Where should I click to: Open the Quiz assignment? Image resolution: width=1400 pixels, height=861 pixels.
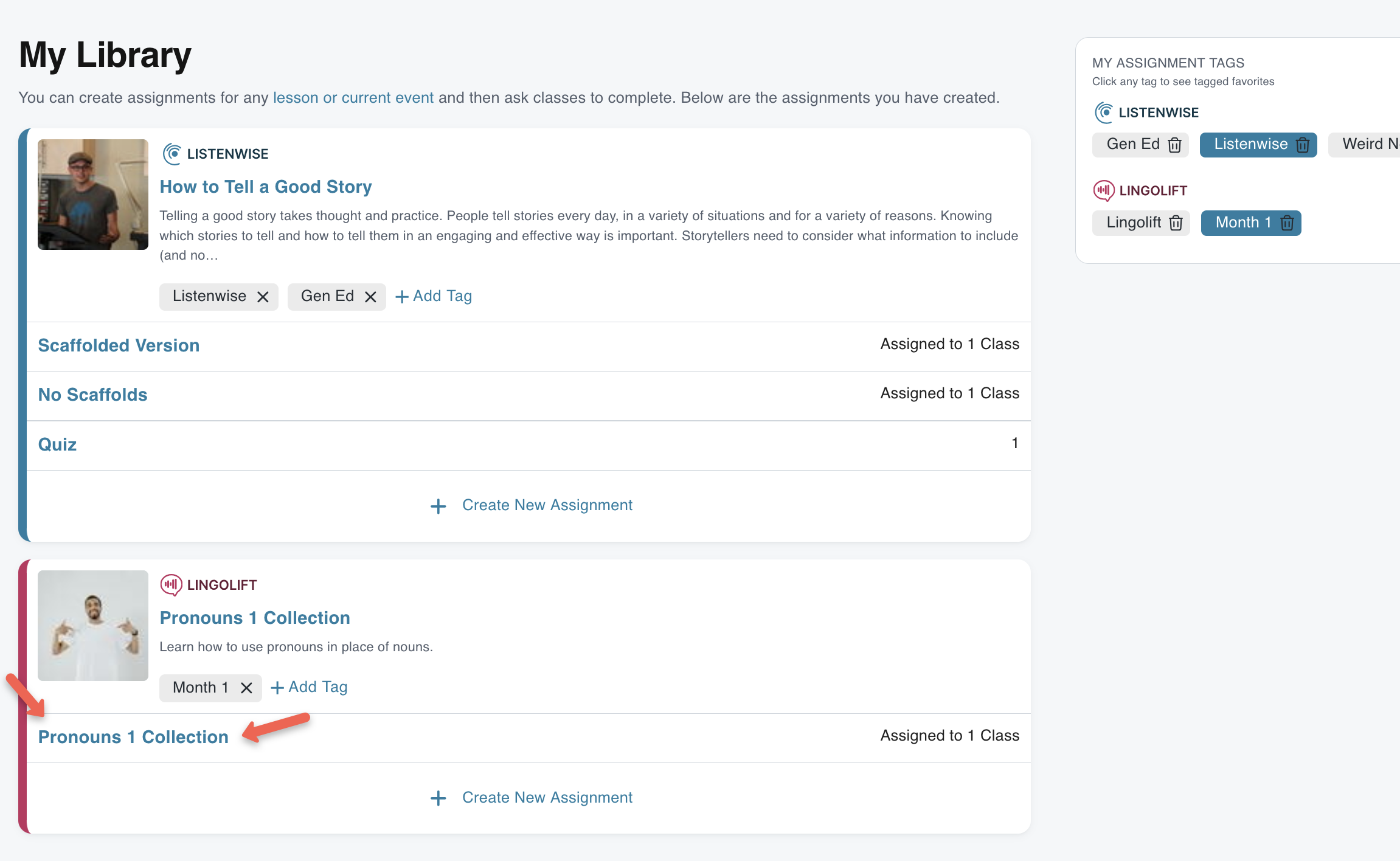[57, 444]
